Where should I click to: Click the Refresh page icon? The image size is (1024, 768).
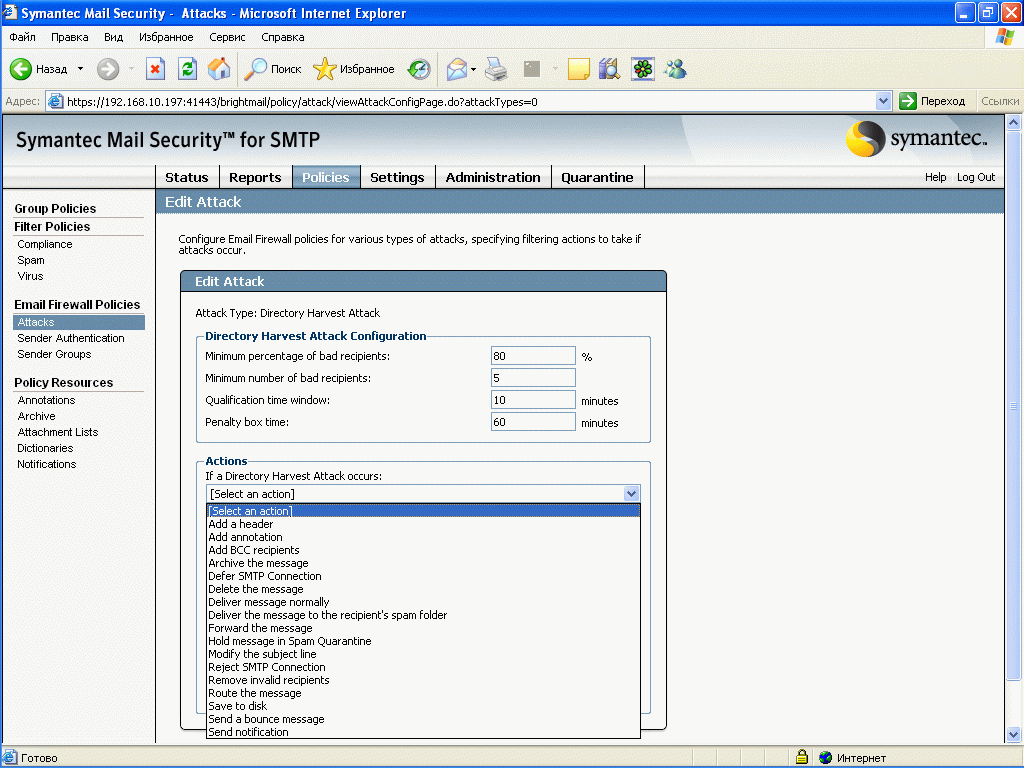(x=187, y=69)
